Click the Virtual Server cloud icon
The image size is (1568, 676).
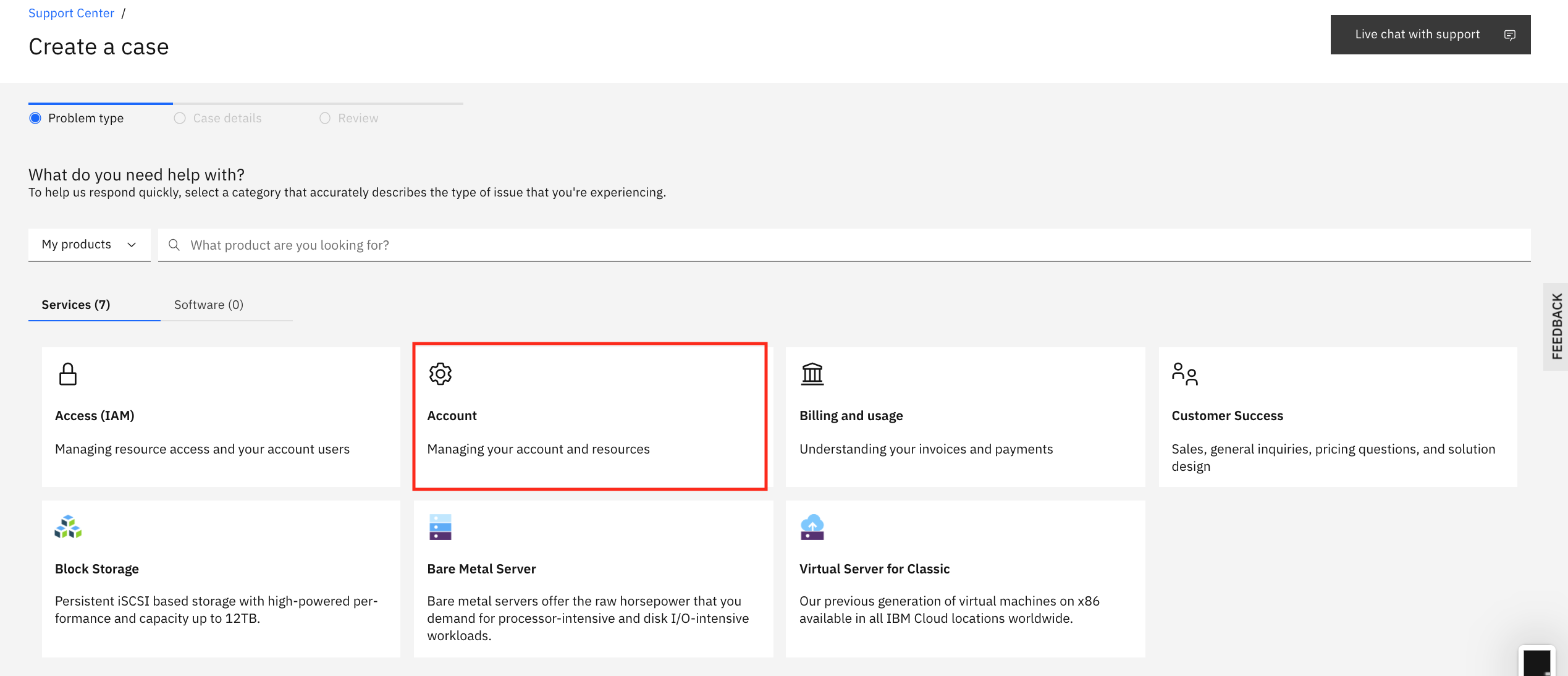pos(812,527)
